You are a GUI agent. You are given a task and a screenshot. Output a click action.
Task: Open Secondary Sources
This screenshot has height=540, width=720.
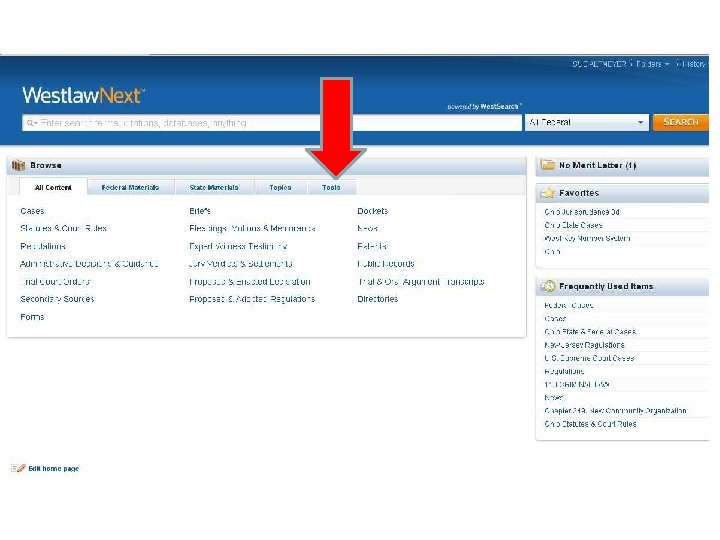(x=57, y=299)
